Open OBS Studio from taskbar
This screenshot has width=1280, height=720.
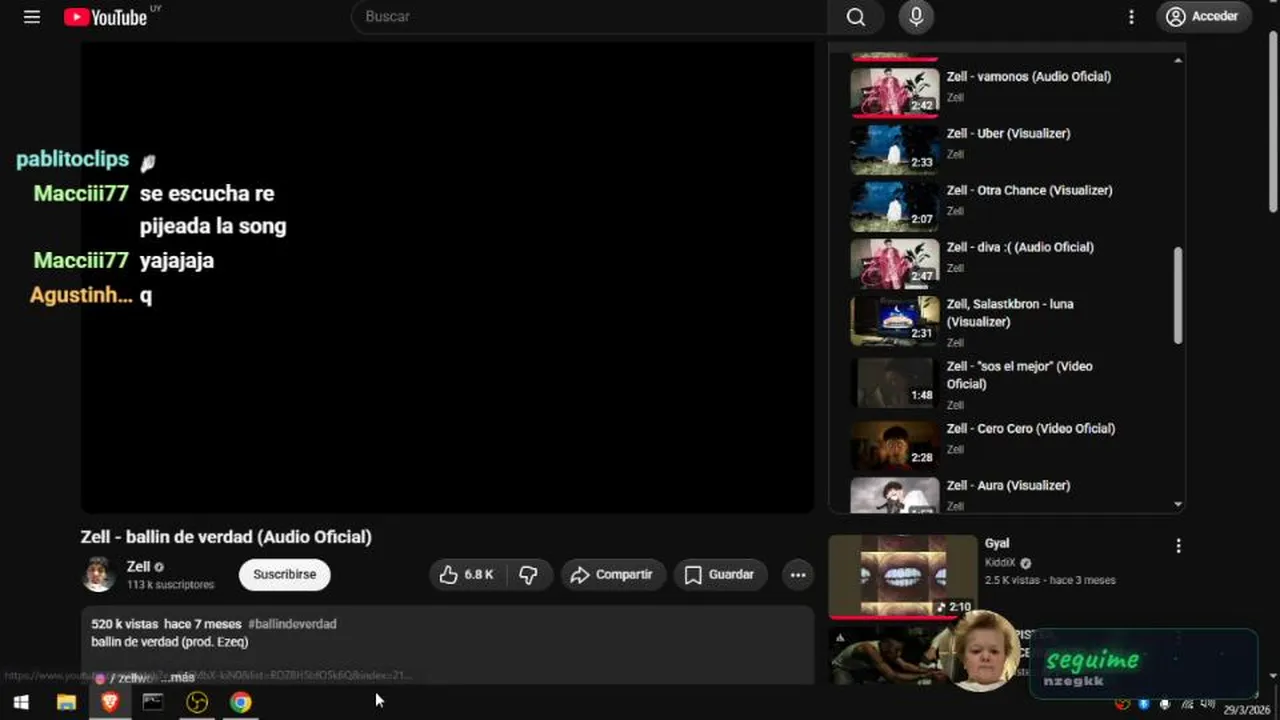[x=197, y=702]
